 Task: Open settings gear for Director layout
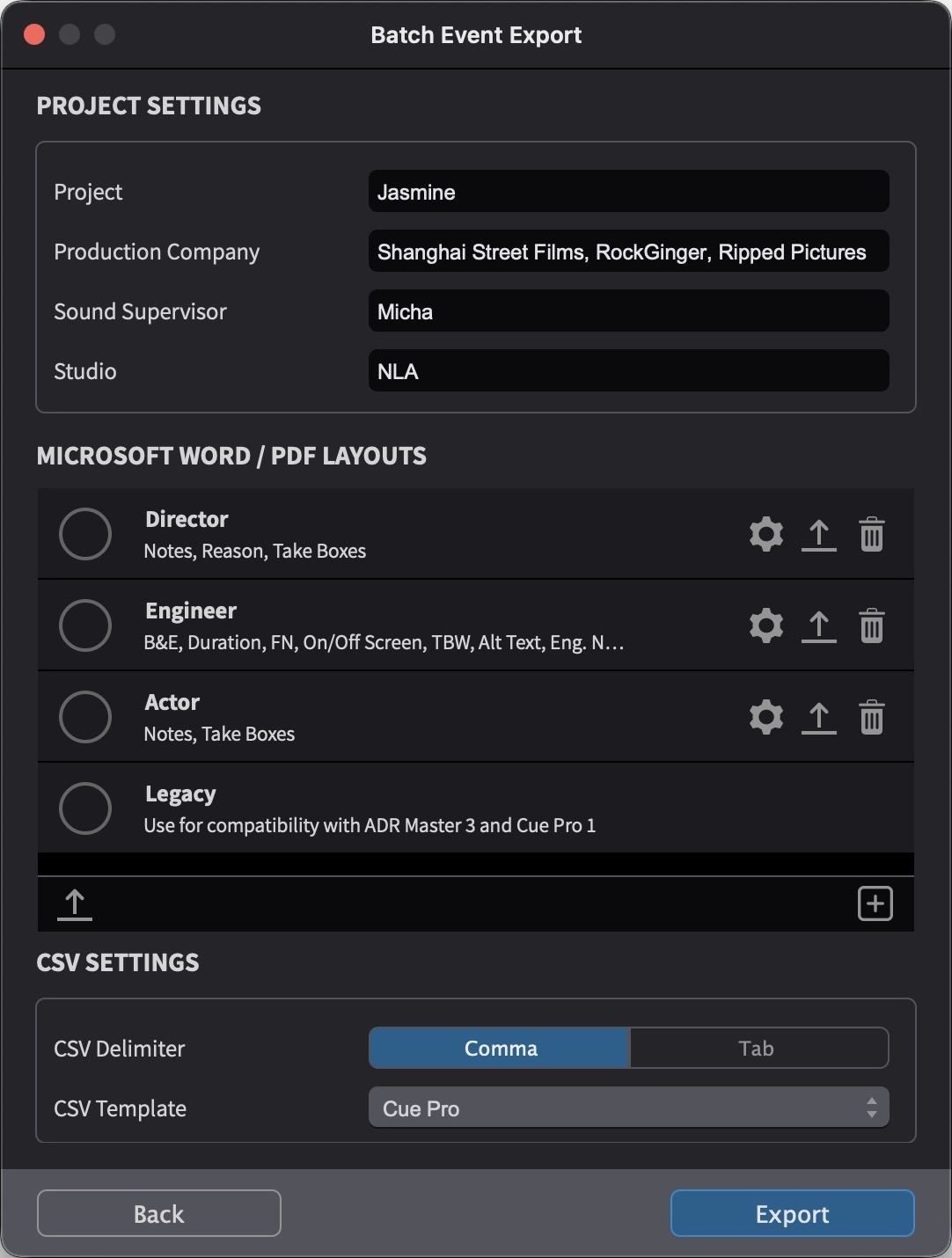tap(765, 534)
